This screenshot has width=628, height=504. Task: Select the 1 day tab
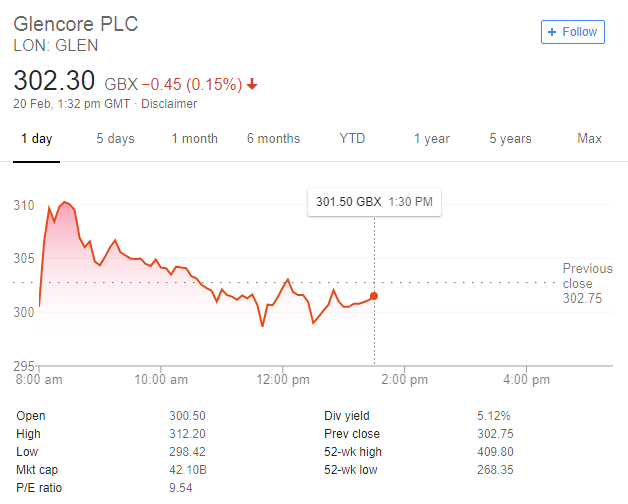[x=36, y=139]
